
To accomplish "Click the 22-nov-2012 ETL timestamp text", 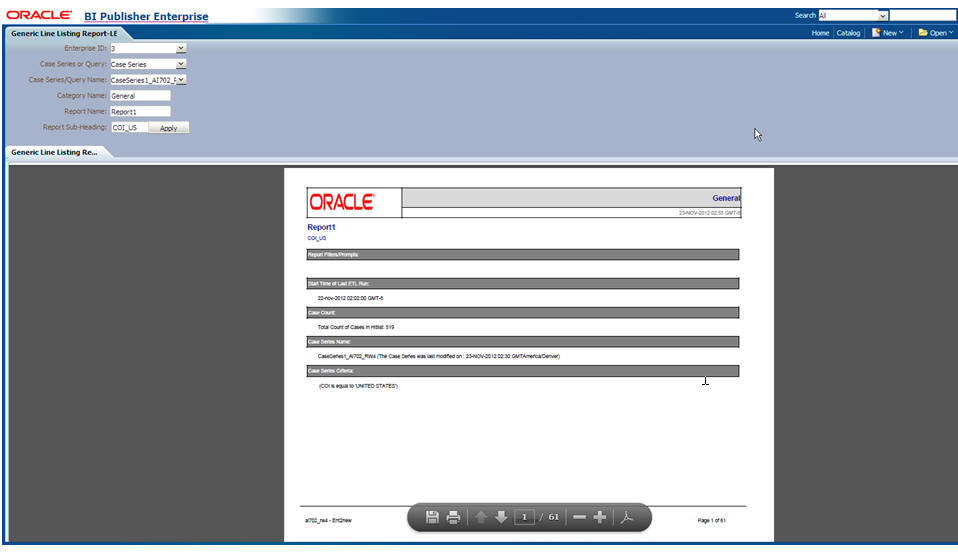I will pyautogui.click(x=350, y=298).
